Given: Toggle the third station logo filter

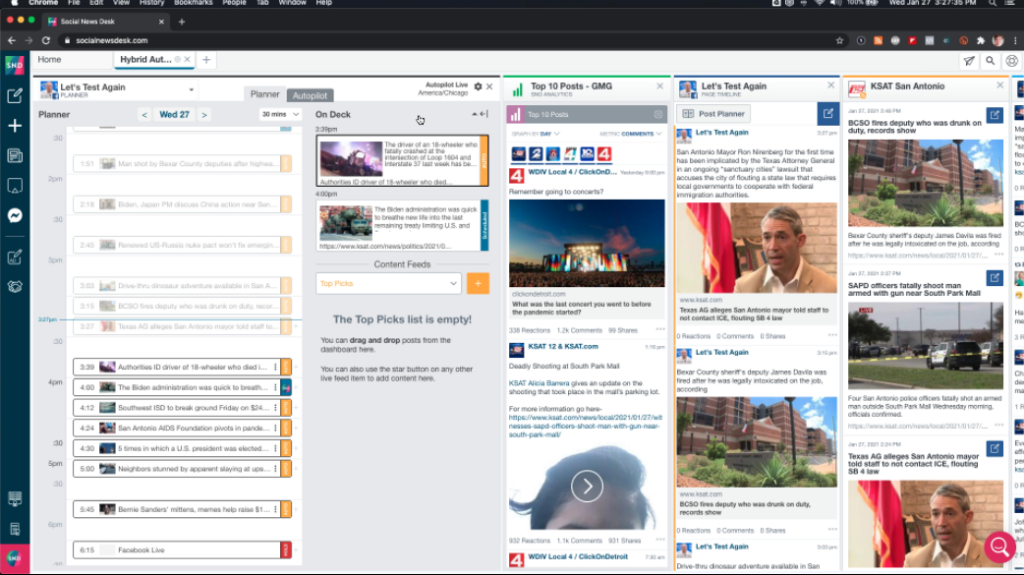Looking at the screenshot, I should (x=553, y=154).
